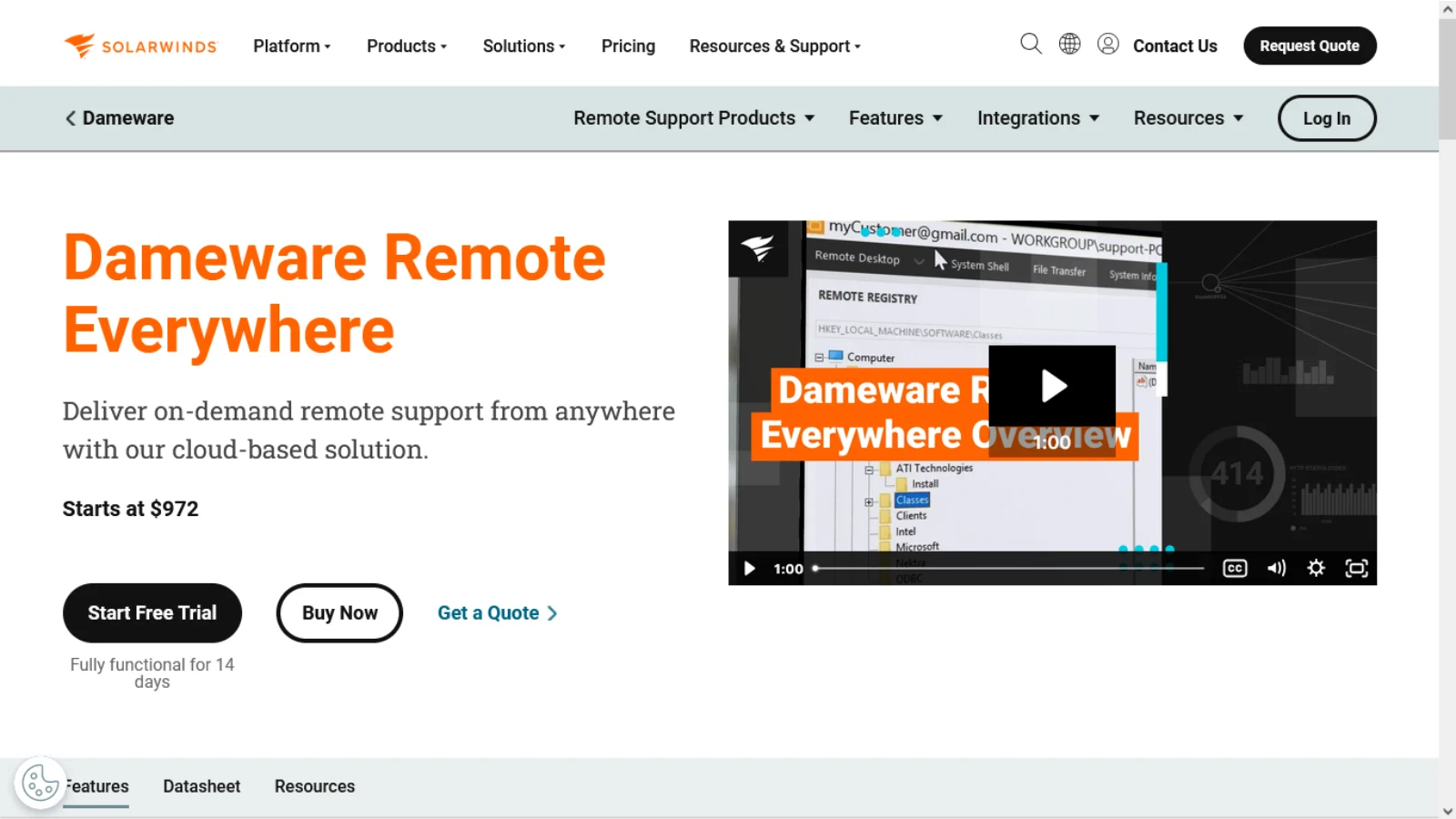Expand the Solutions menu
This screenshot has width=1456, height=819.
[524, 45]
